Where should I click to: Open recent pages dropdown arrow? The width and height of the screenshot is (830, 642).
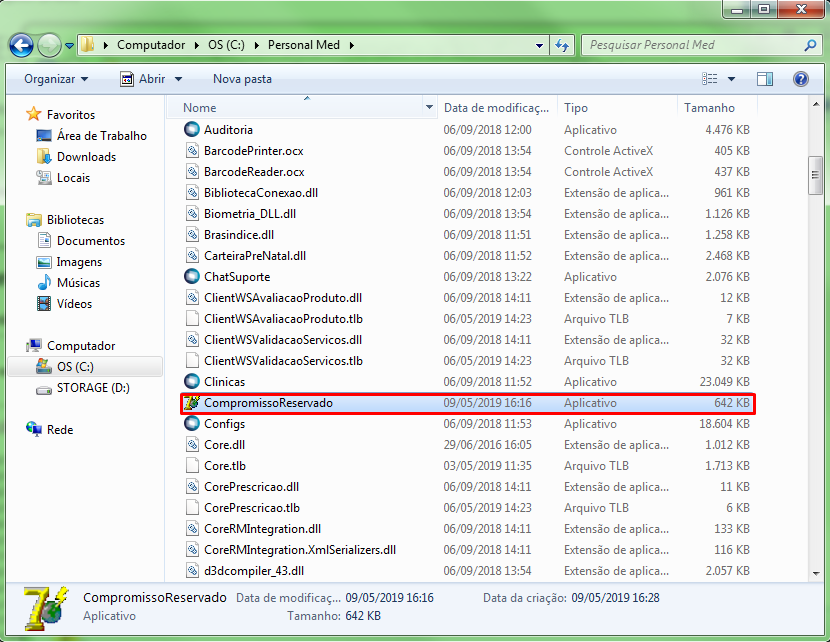click(x=69, y=46)
